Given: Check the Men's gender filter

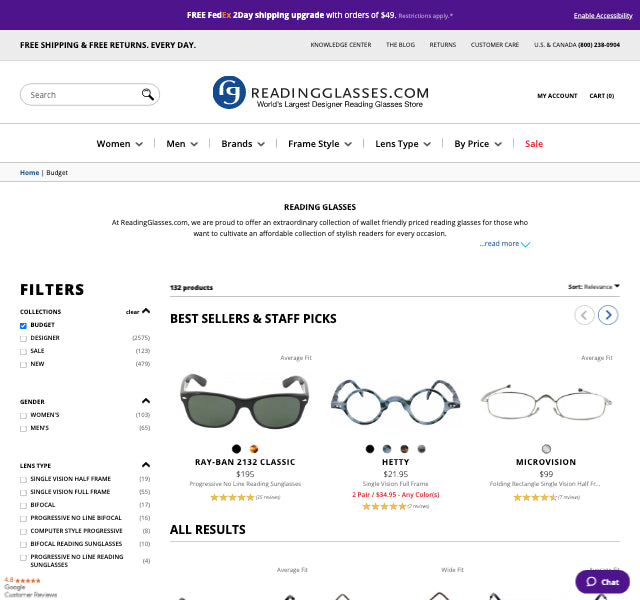Looking at the screenshot, I should pos(23,429).
